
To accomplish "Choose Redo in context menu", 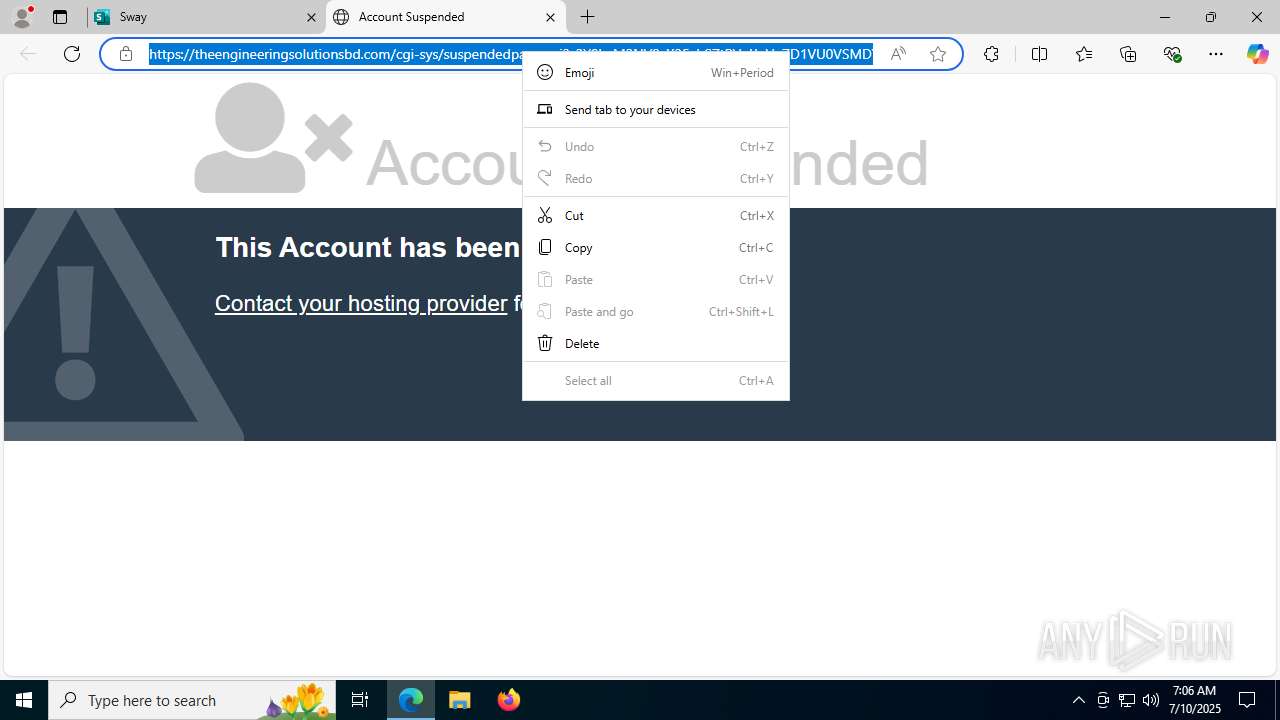I will 656,178.
